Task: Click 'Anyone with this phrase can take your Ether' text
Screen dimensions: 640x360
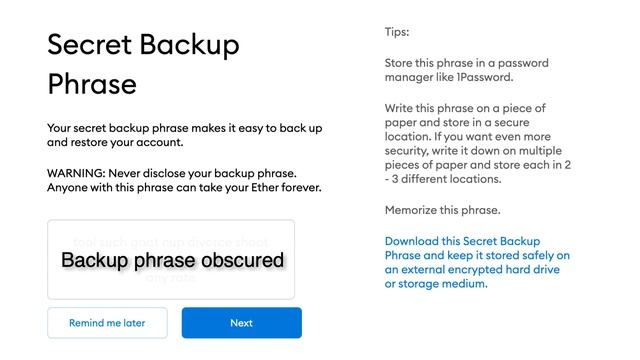Action: (168, 187)
